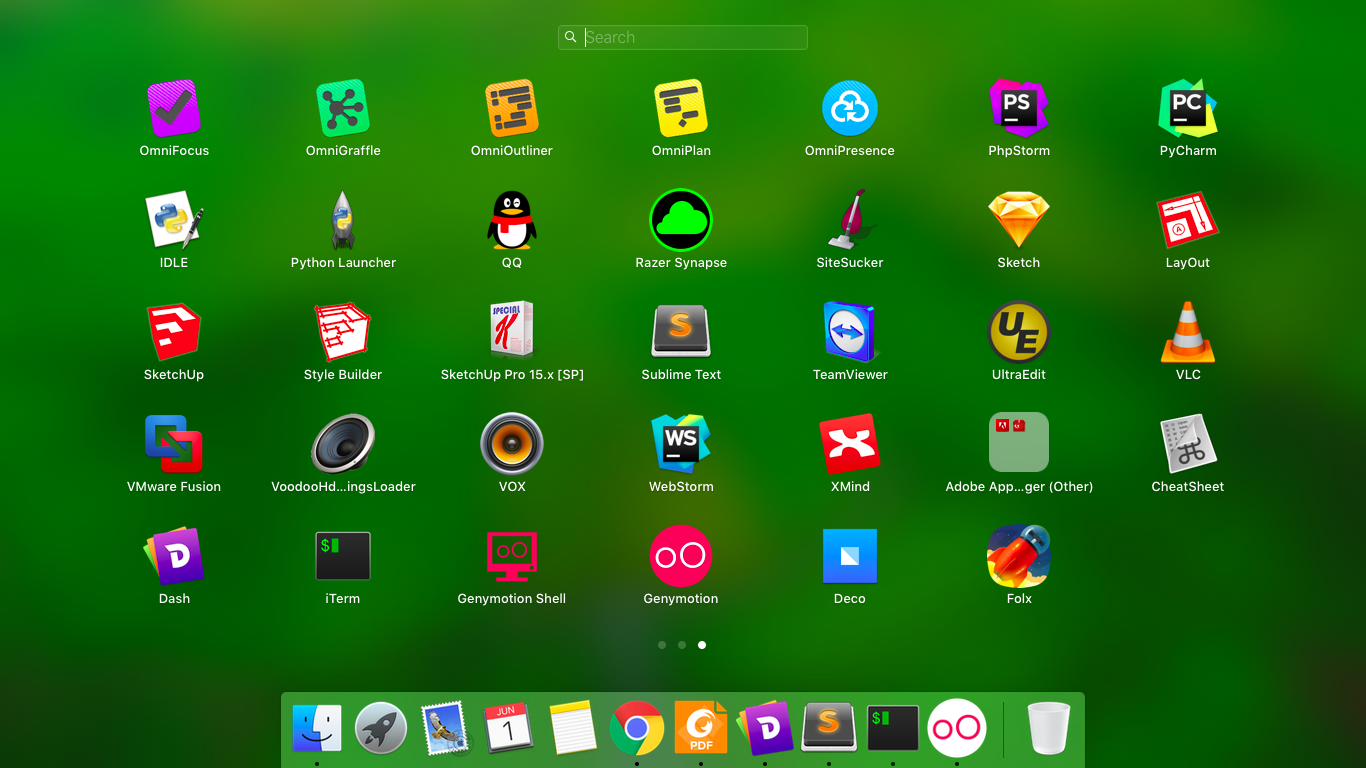
Task: Click the Launchpad search field
Action: point(683,37)
